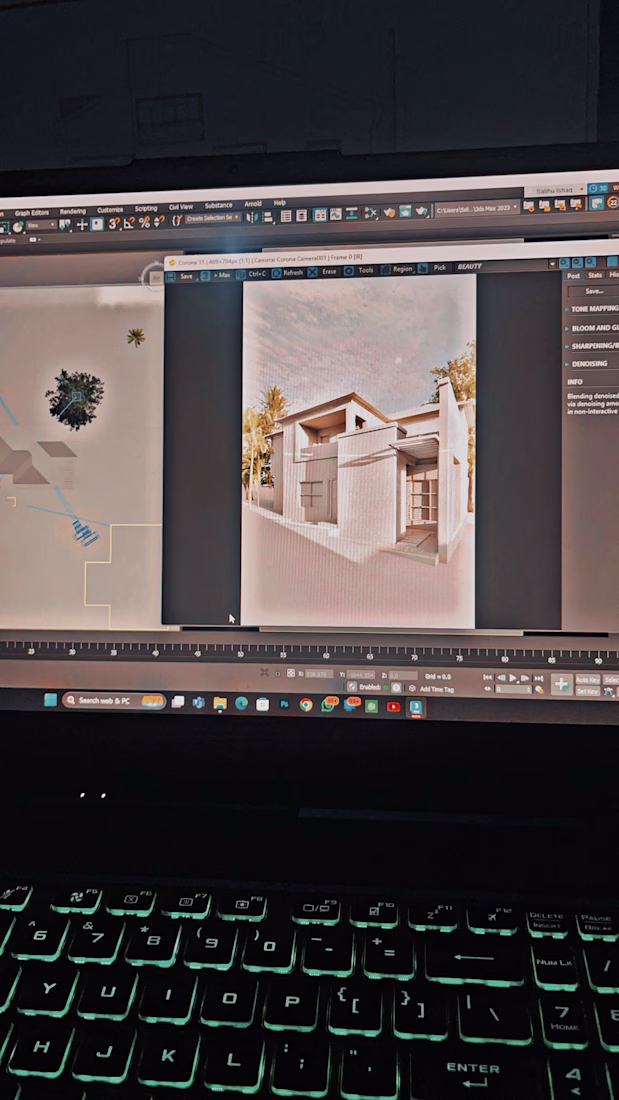619x1100 pixels.
Task: Go to the start frame
Action: pos(488,678)
